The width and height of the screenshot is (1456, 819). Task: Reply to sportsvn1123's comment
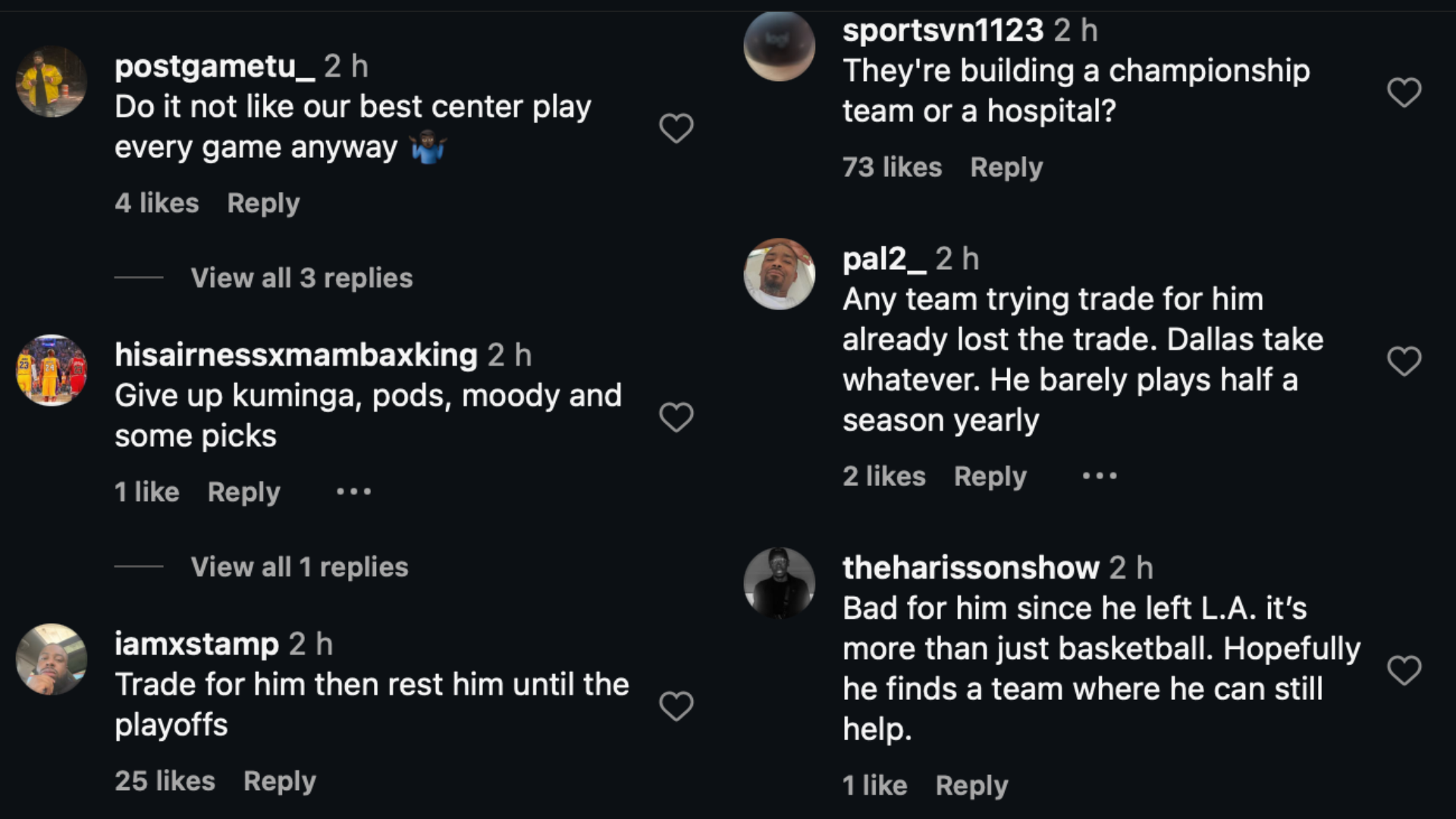1006,168
